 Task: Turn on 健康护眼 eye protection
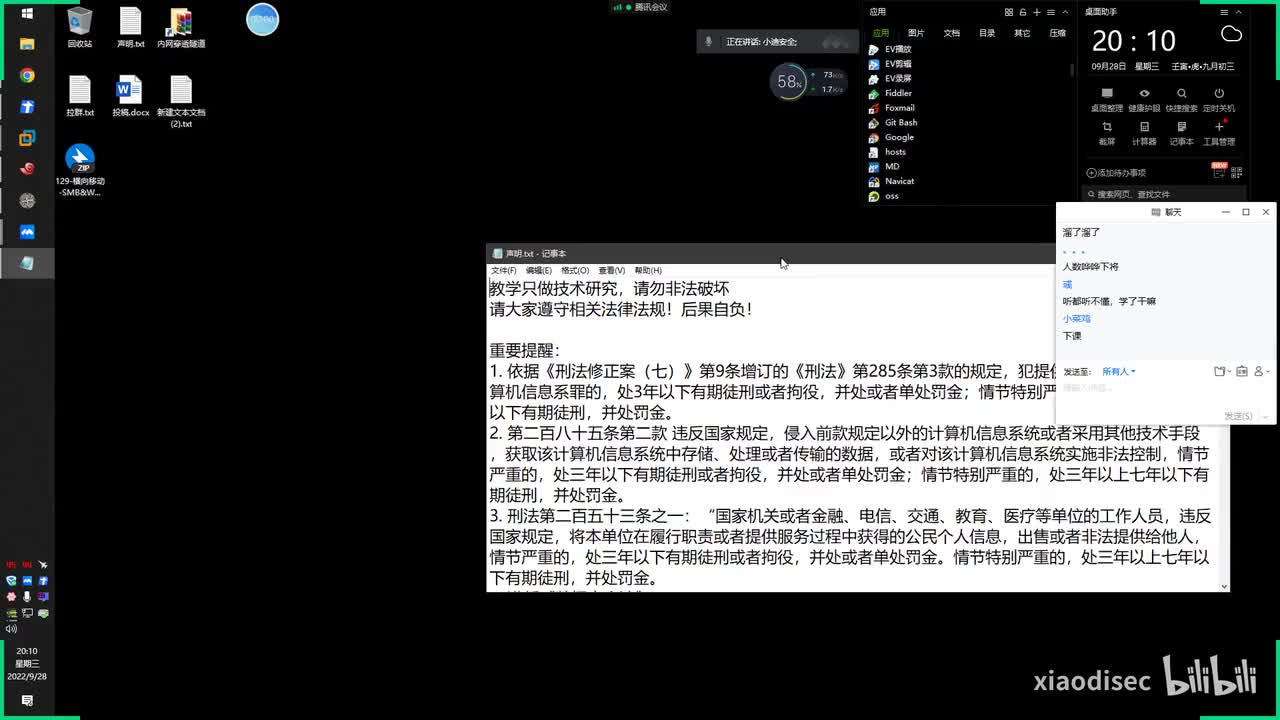click(1144, 99)
